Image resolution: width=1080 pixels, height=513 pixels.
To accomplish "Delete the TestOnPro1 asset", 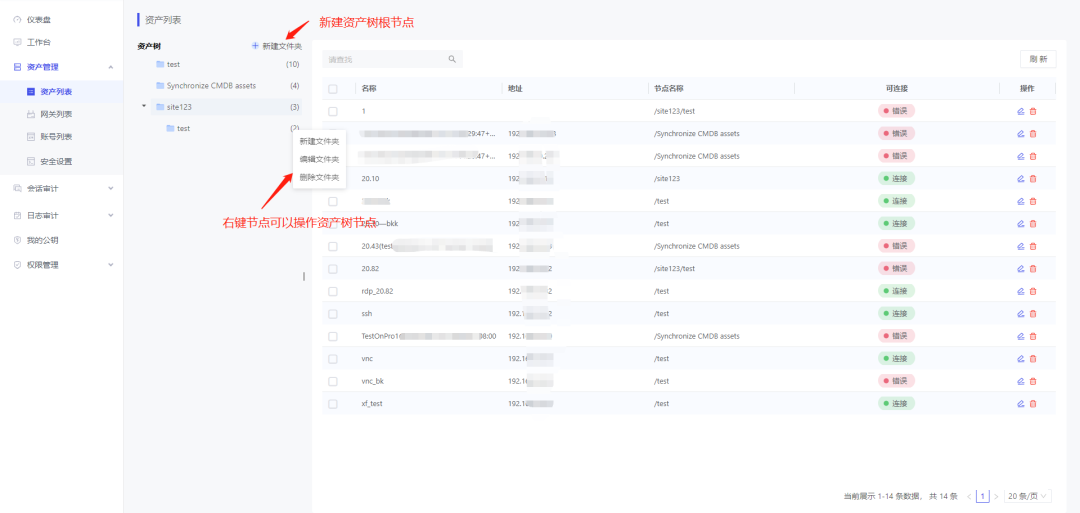I will pos(1032,336).
